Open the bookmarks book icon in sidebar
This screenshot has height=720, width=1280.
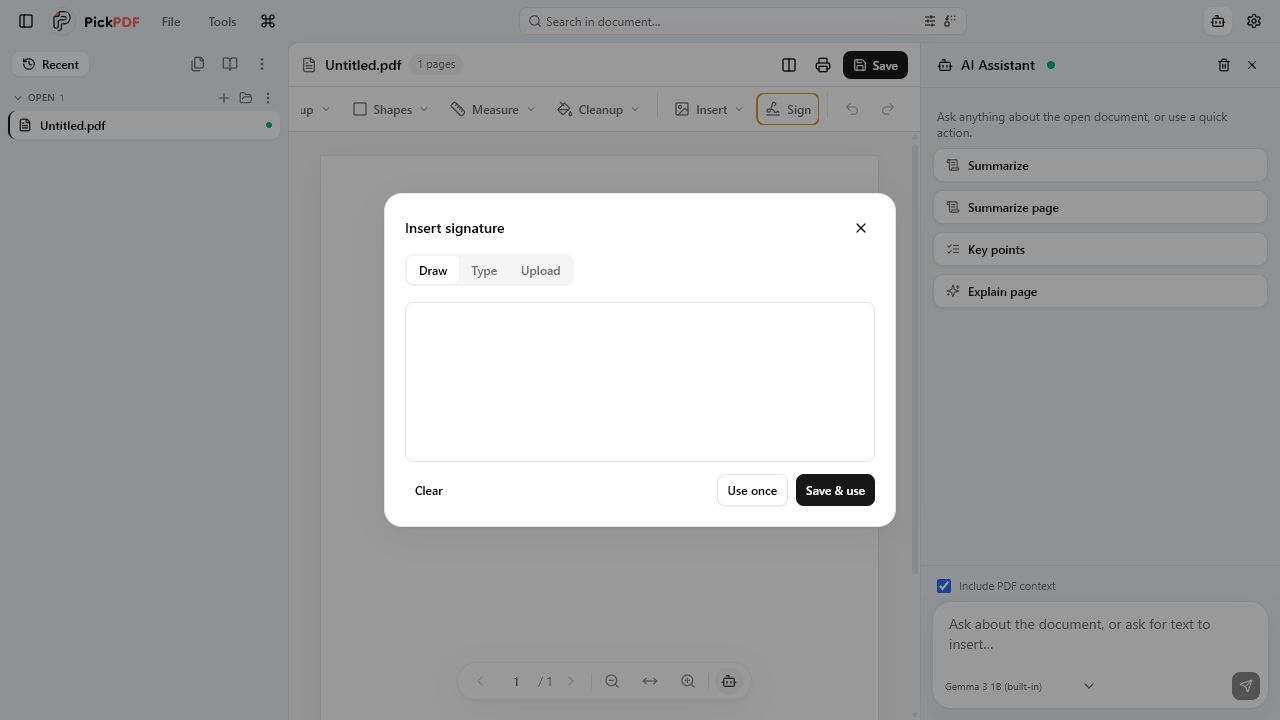[229, 64]
